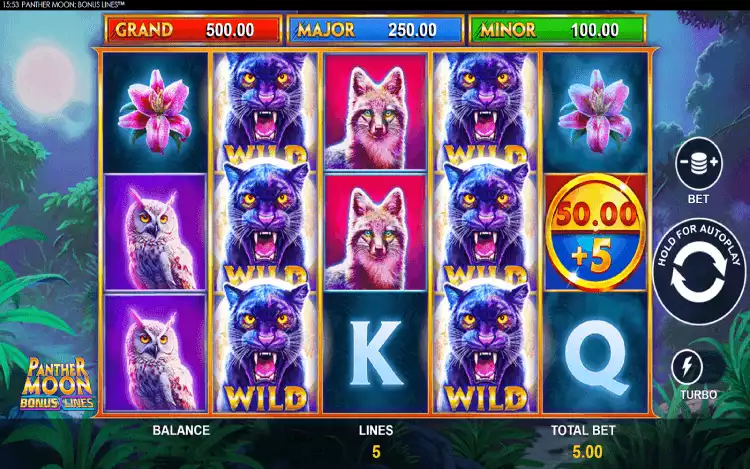Click the bottom owl symbol on first reel
The width and height of the screenshot is (750, 469).
155,353
